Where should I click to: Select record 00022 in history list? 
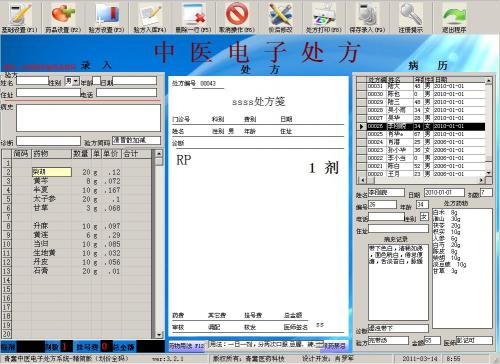pos(426,158)
